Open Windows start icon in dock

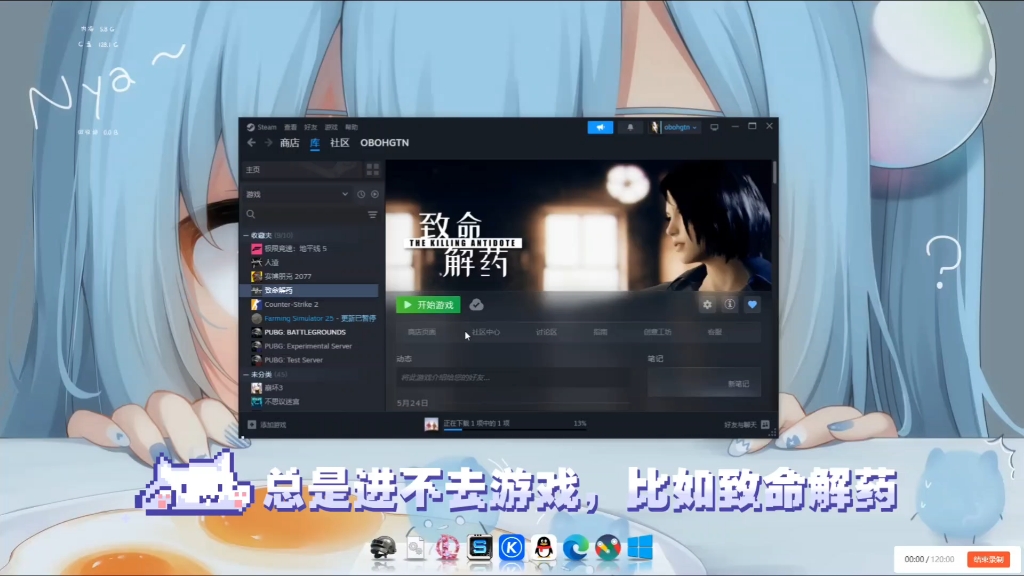coord(640,548)
